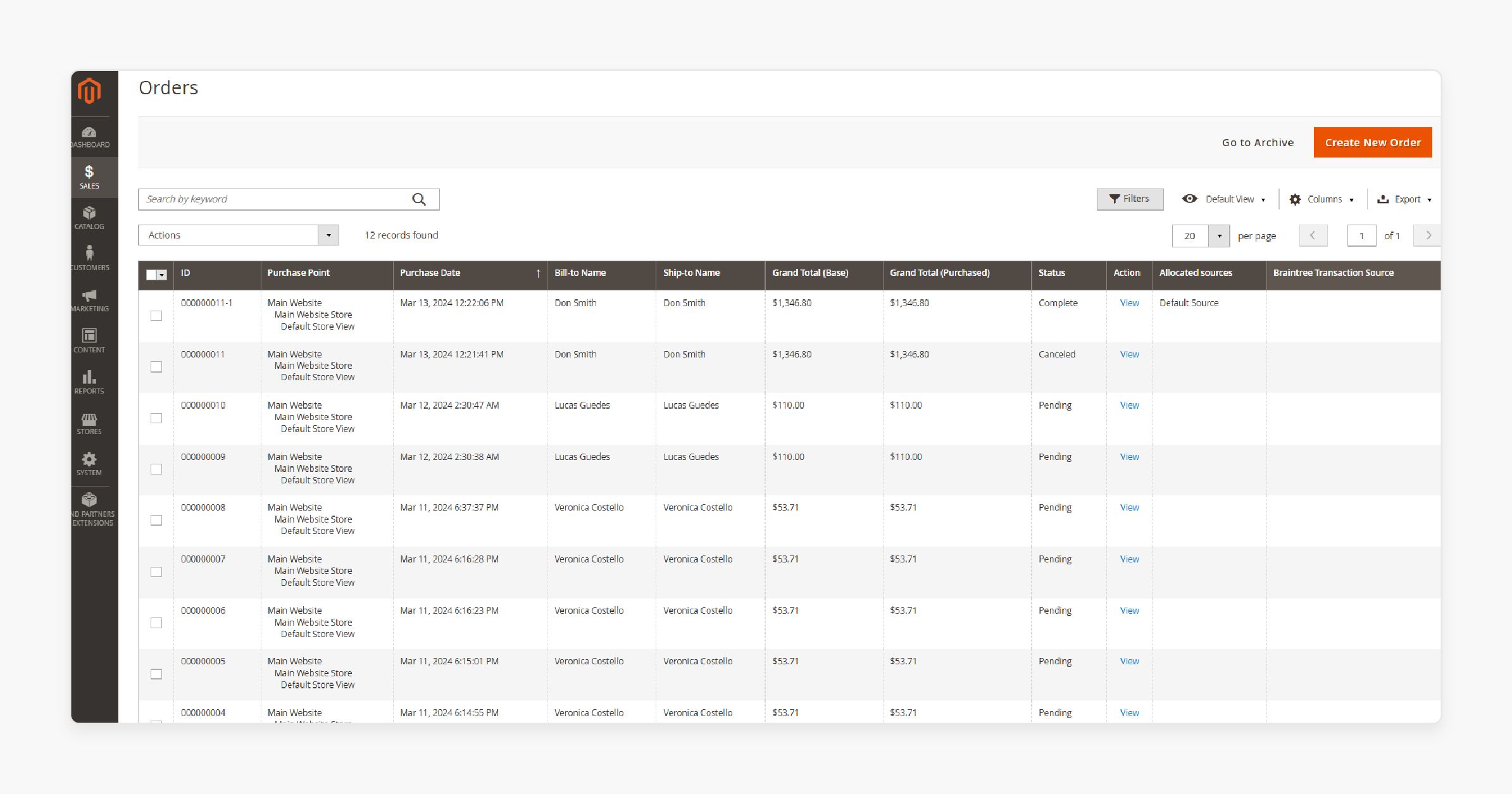Viewport: 1512px width, 794px height.
Task: Open the Filters button
Action: pos(1130,199)
